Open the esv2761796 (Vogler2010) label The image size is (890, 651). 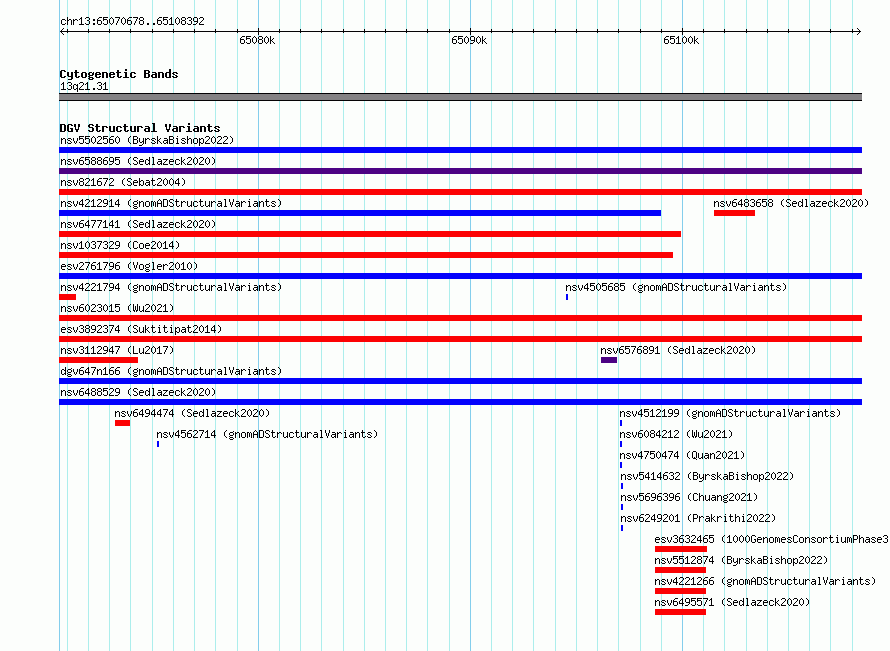tap(129, 266)
